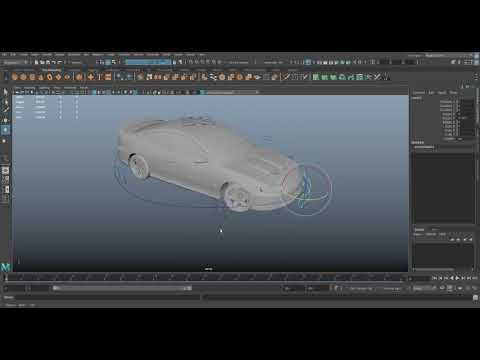
Task: Choose the Lasso selection tool
Action: coord(5,101)
